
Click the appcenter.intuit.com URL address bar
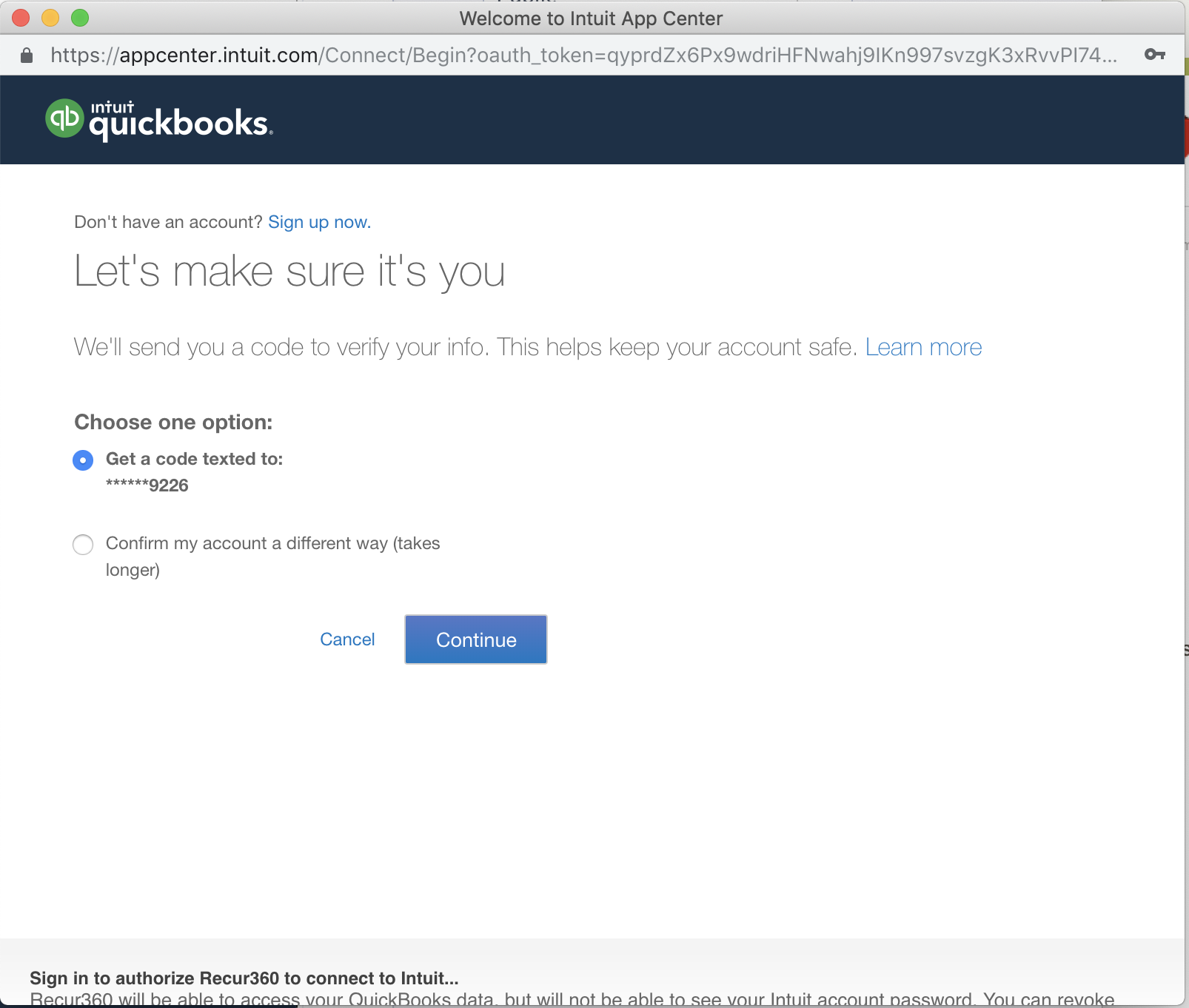[583, 56]
